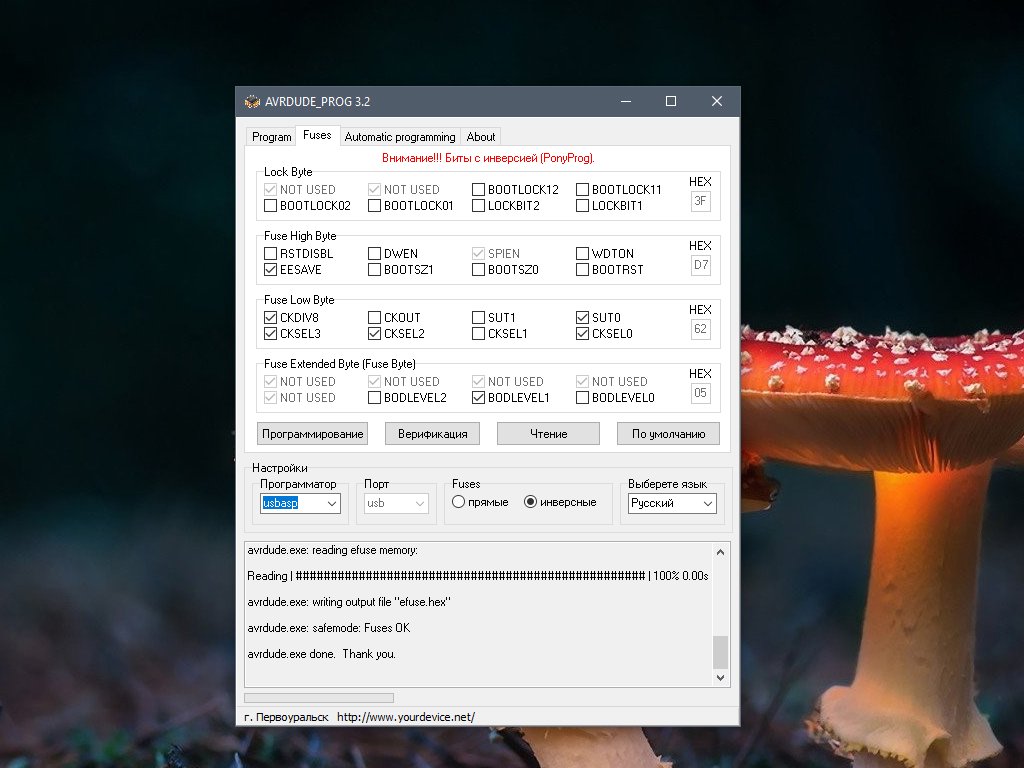1024x768 pixels.
Task: Toggle the EESAVE fuse checkbox
Action: click(x=271, y=270)
